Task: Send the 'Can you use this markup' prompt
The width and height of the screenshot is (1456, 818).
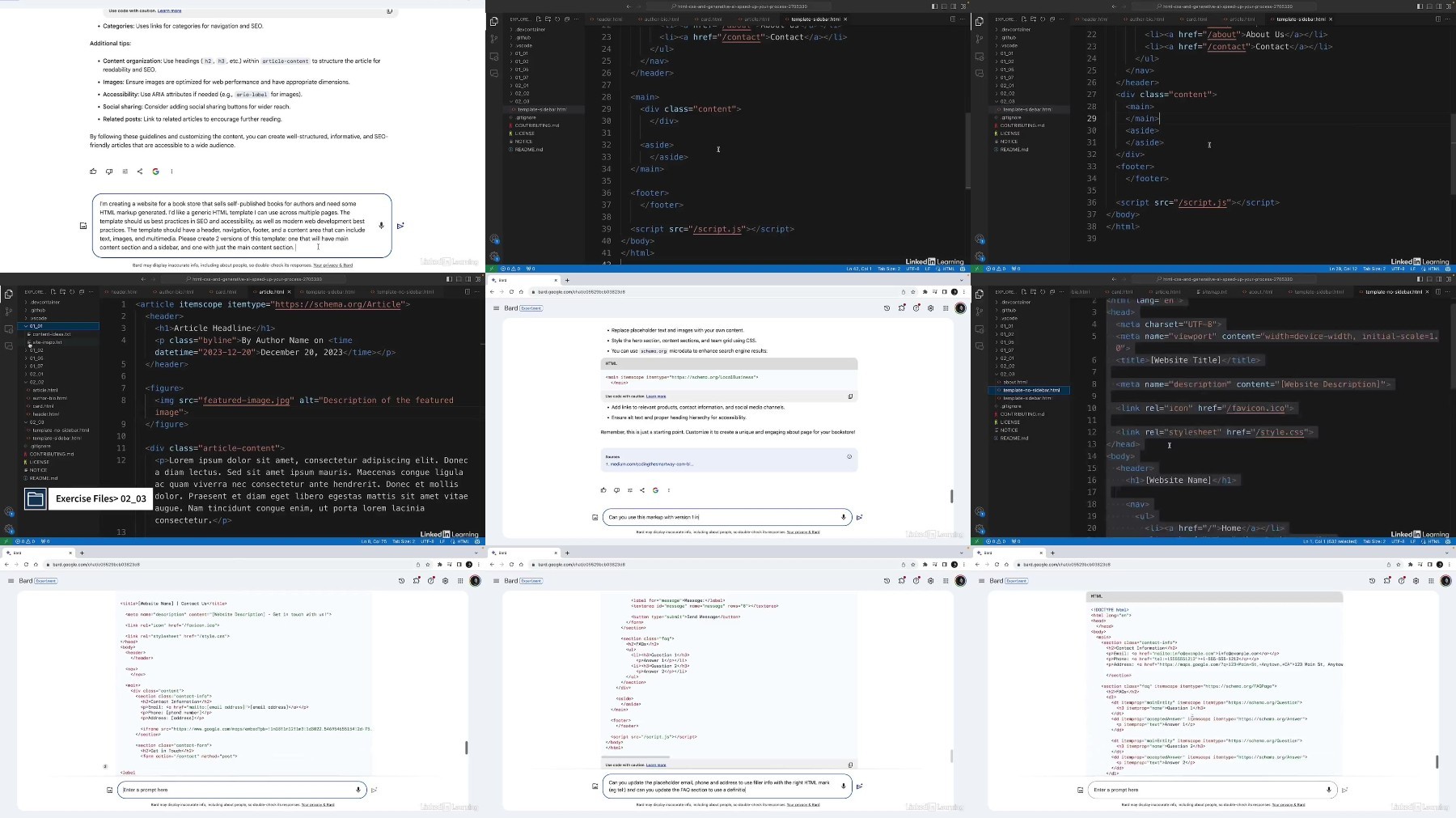Action: pyautogui.click(x=859, y=517)
